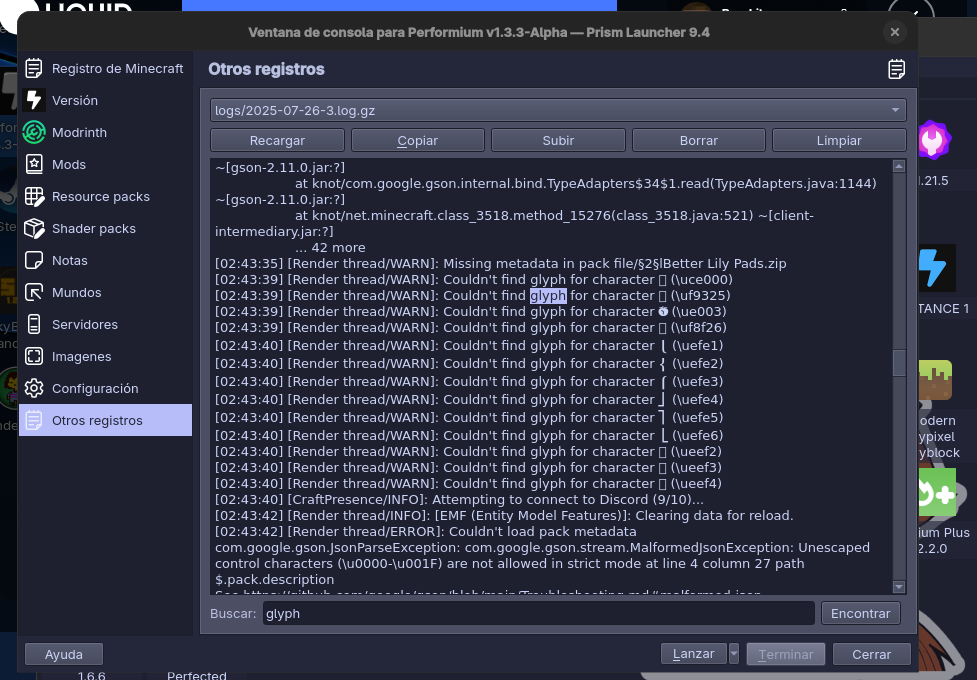Click the Copiar button

417,140
